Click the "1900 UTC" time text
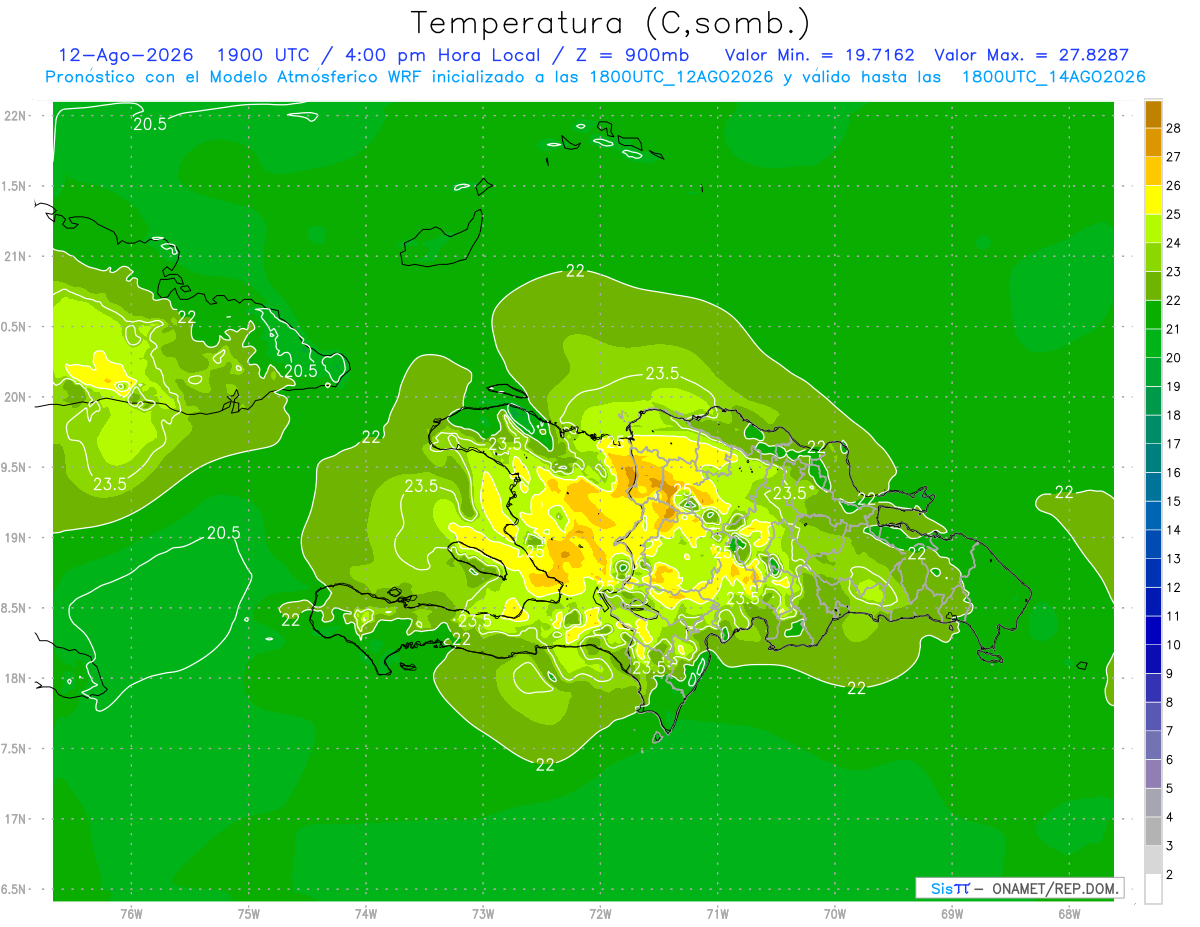This screenshot has width=1200, height=927. [263, 55]
